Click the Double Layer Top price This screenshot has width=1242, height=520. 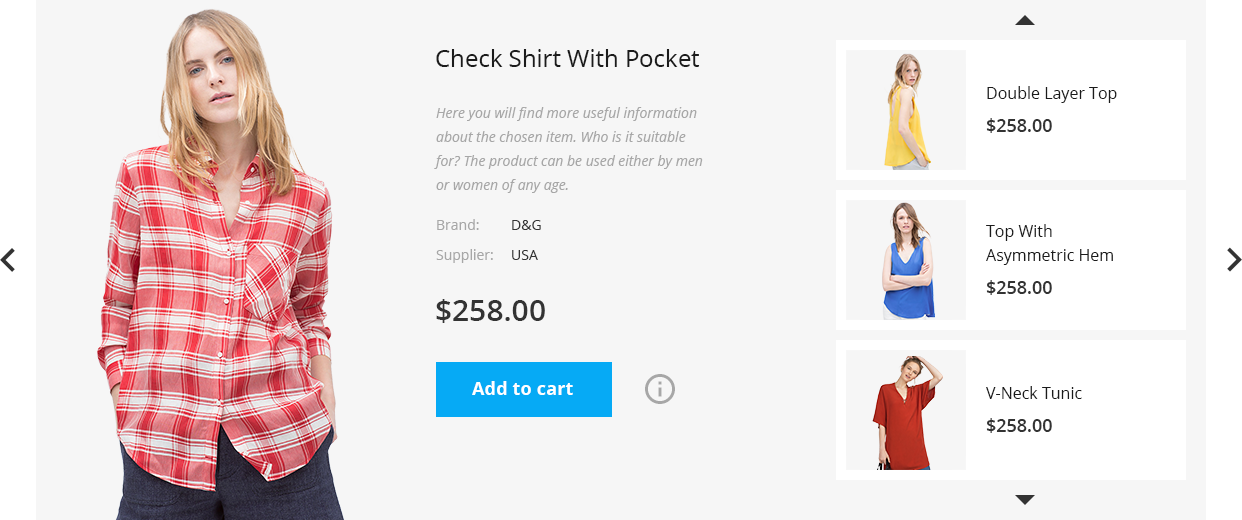coord(1019,125)
